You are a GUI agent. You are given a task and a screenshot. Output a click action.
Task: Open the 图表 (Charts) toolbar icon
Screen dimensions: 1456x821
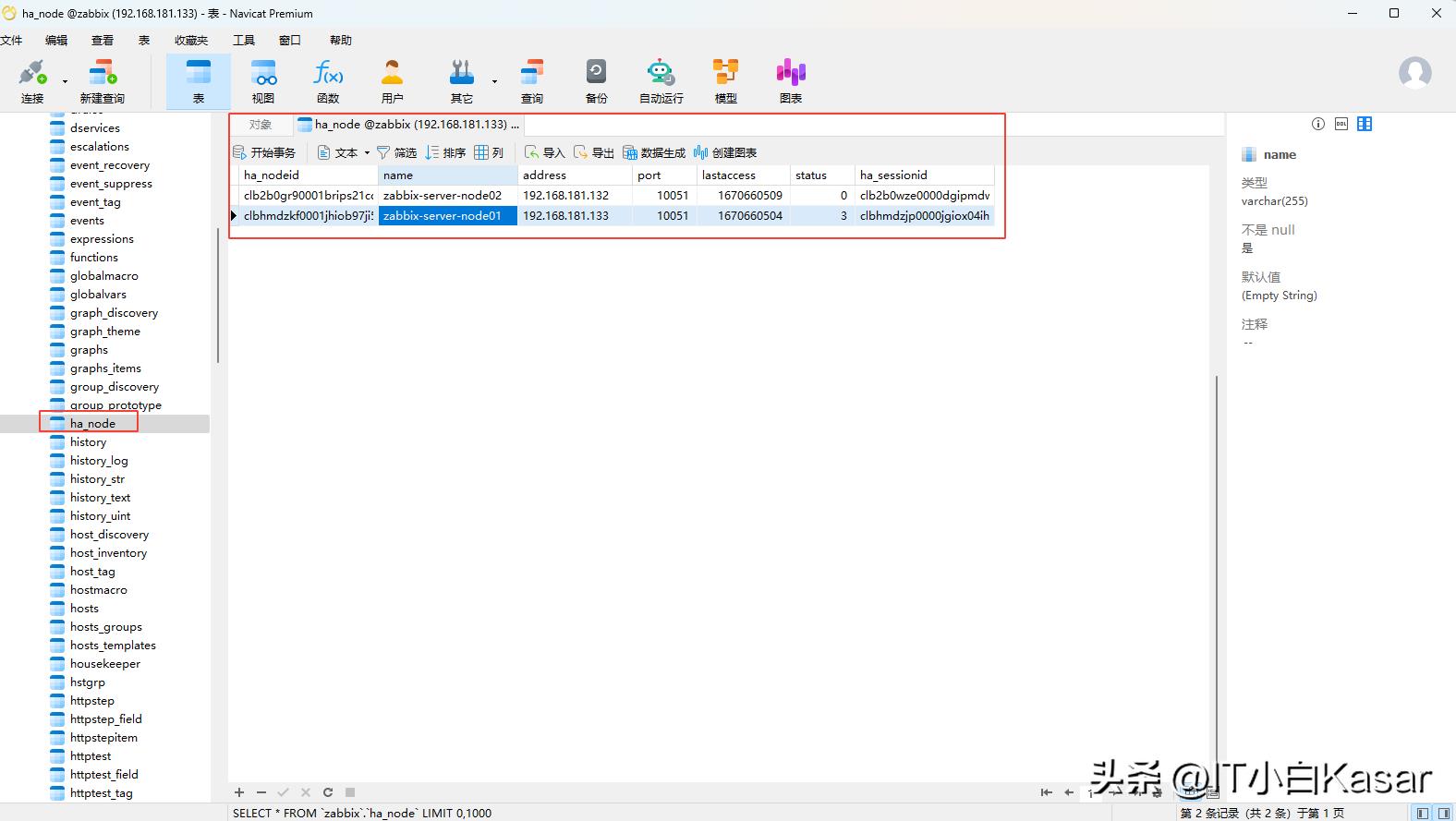[791, 81]
